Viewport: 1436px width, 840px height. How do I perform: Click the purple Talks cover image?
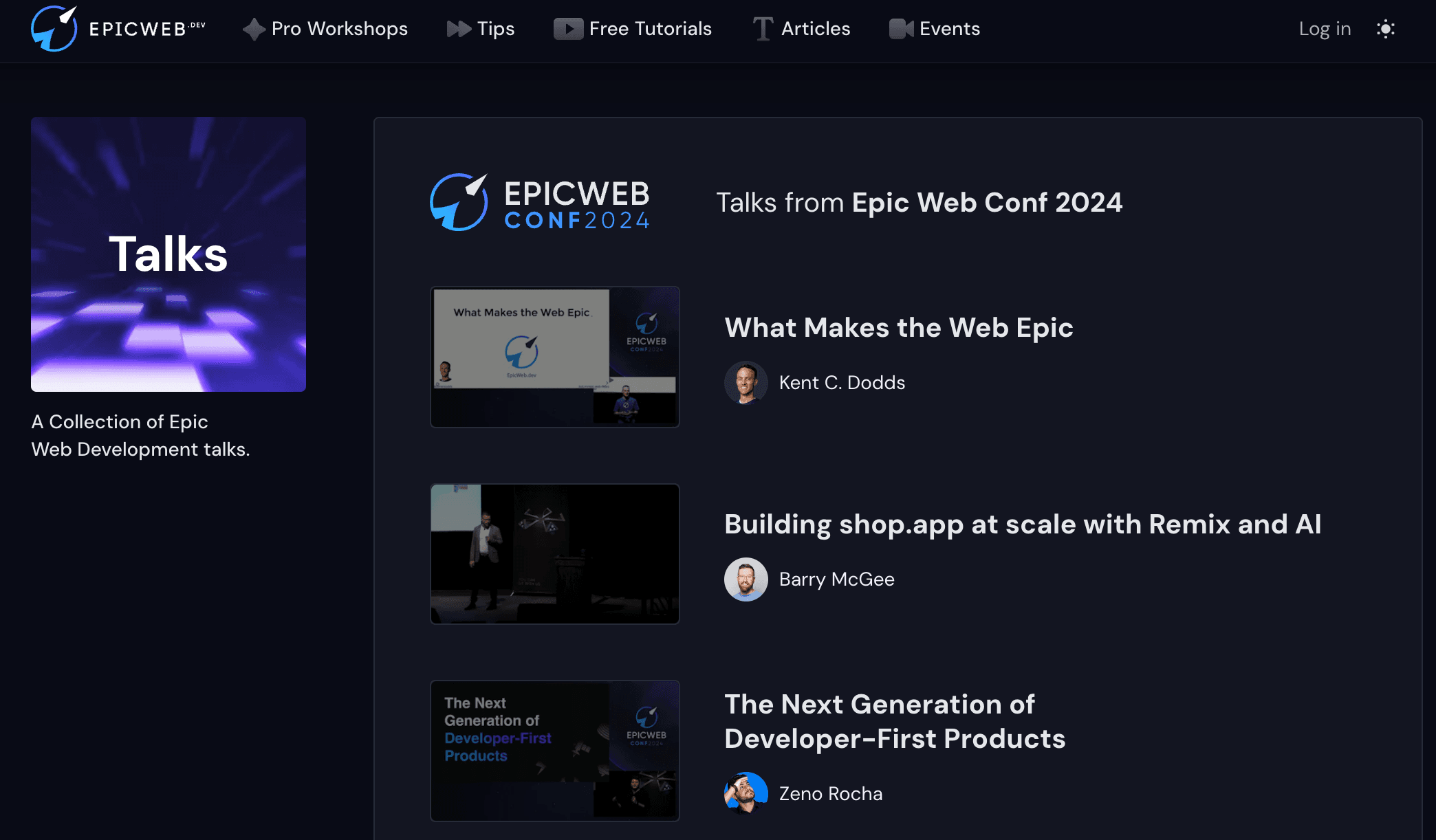pyautogui.click(x=168, y=254)
